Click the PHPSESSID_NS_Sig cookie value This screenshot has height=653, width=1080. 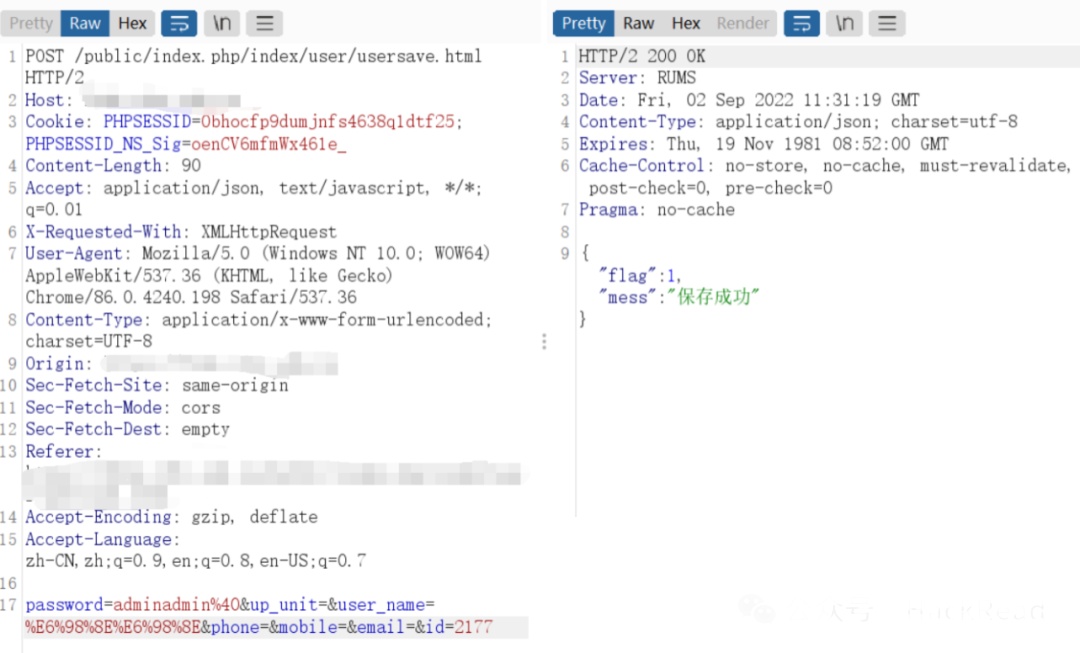[x=269, y=144]
